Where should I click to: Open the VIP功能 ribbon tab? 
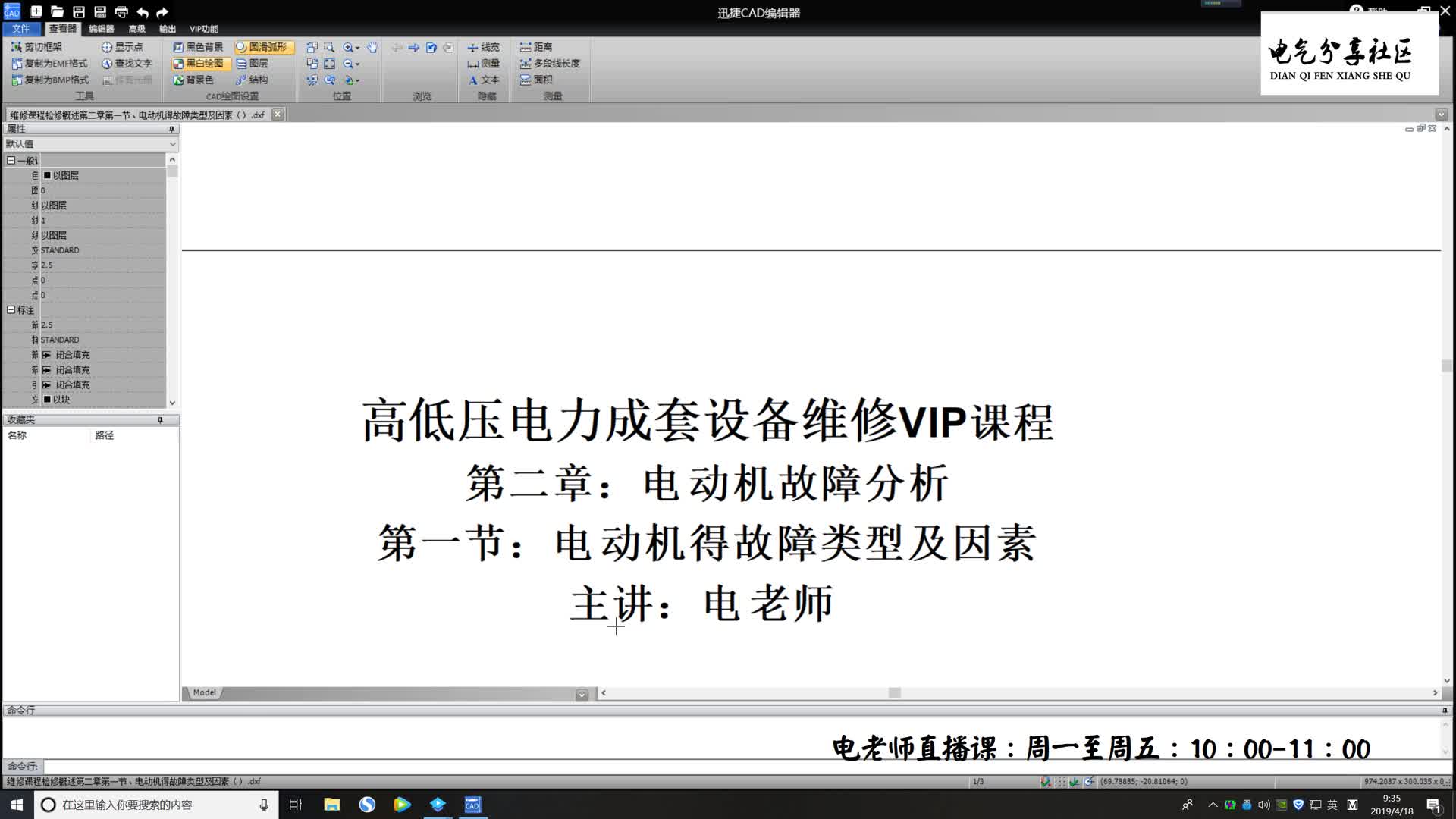click(x=204, y=29)
